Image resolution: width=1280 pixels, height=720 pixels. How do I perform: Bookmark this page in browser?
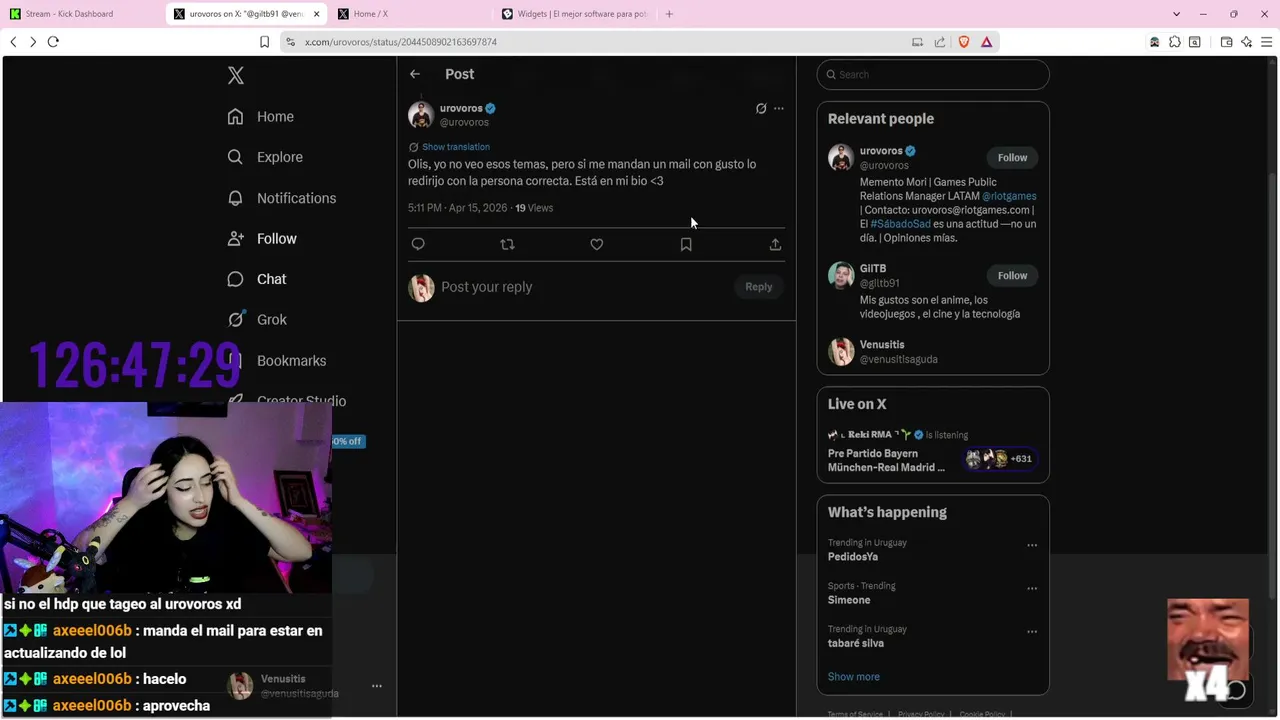(x=264, y=42)
